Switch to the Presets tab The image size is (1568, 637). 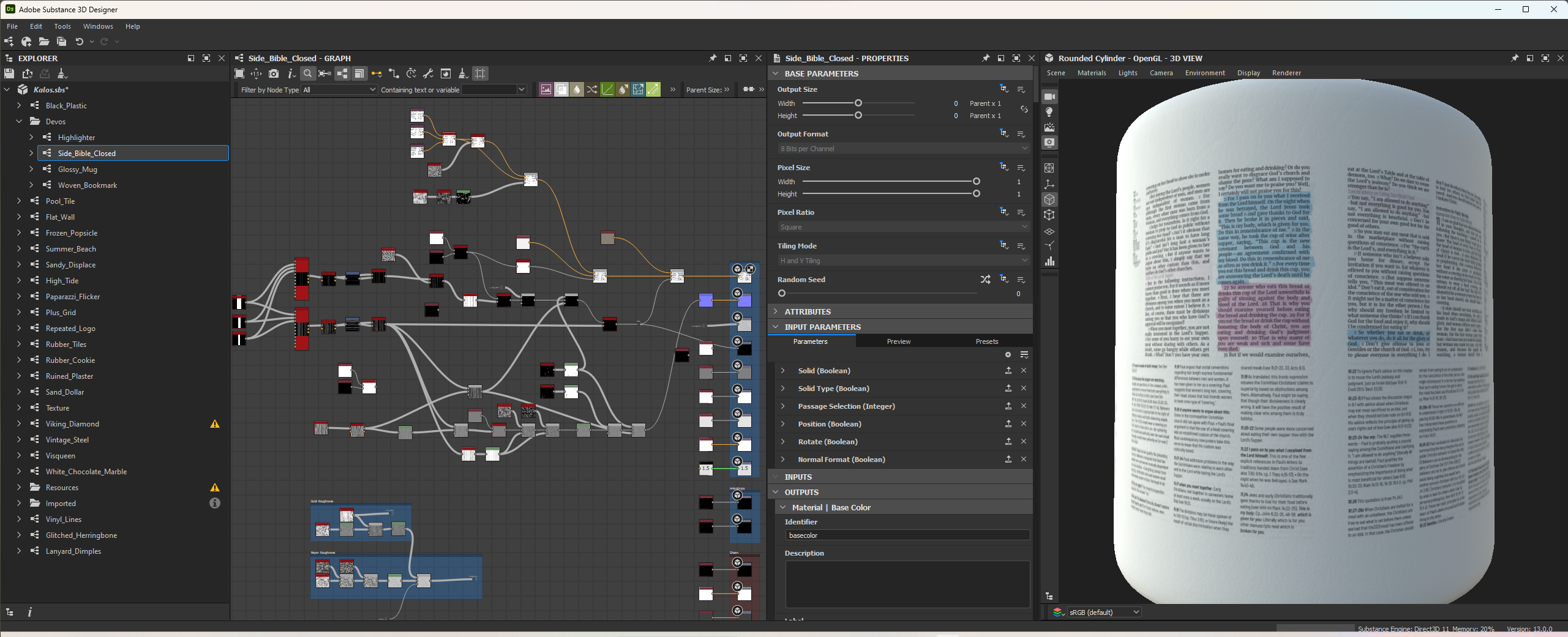[x=986, y=341]
